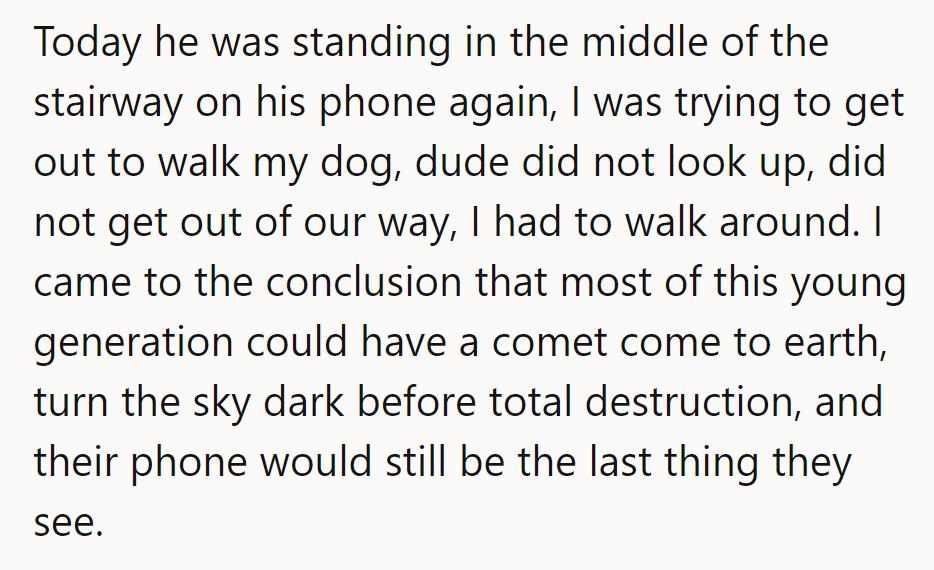Click the word "young" at the line end
This screenshot has width=934, height=570.
847,282
